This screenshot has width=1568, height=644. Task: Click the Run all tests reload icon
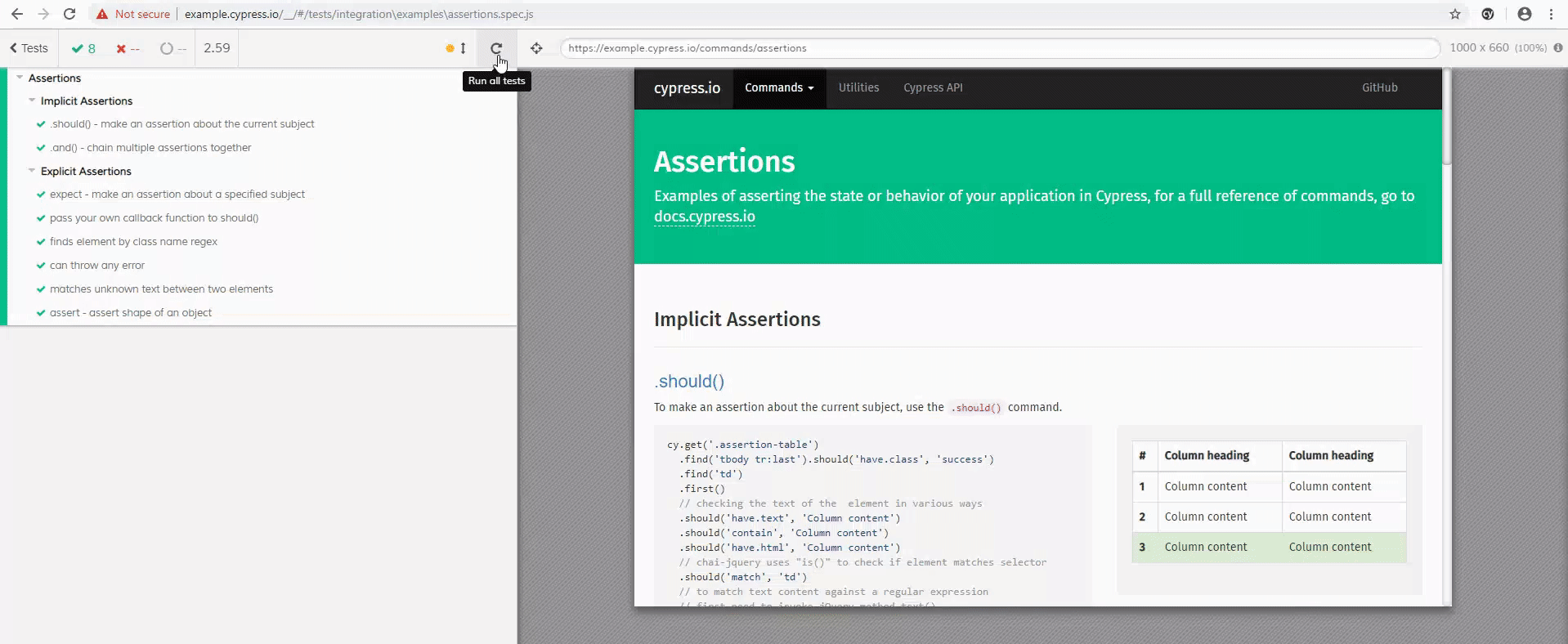click(x=496, y=48)
